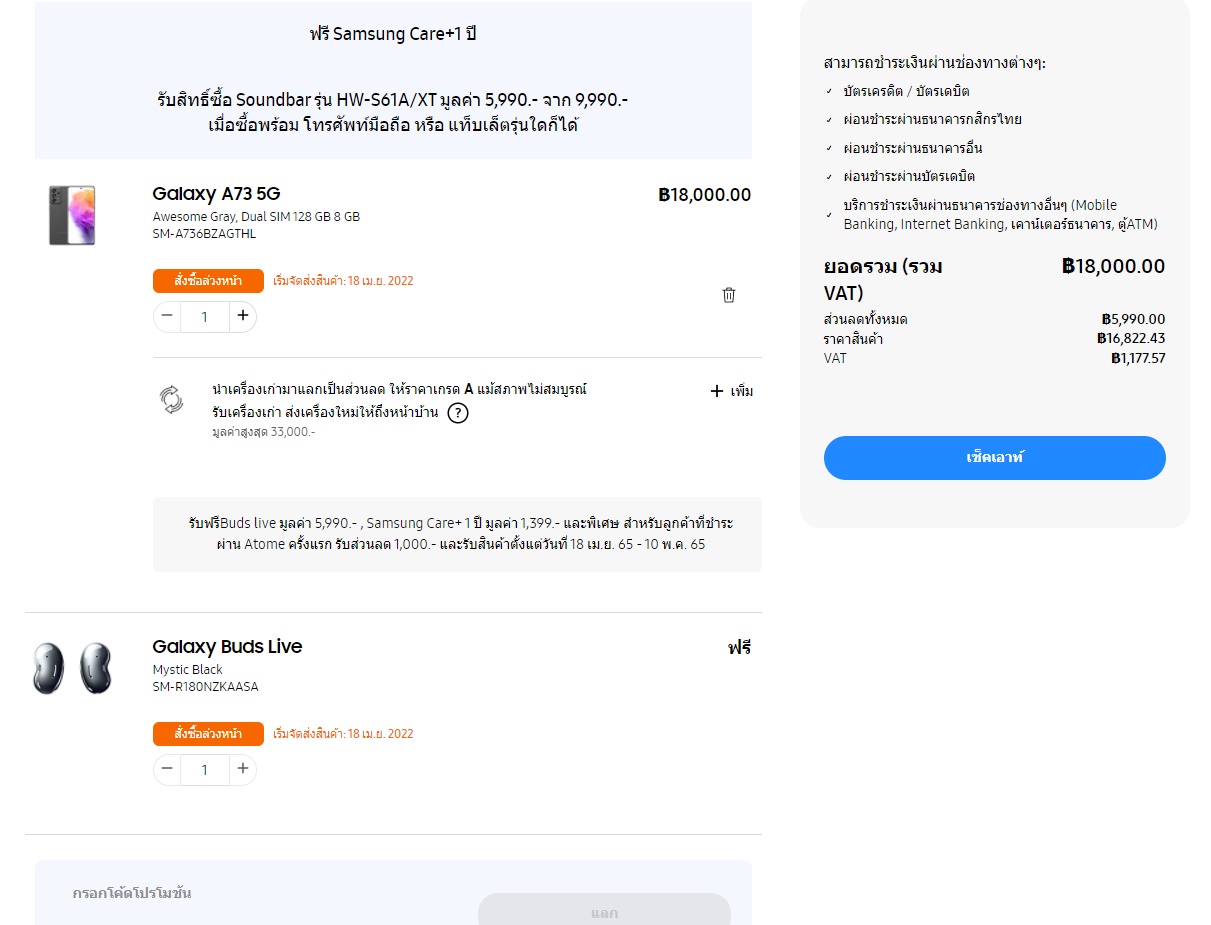
Task: Increase Galaxy Buds Live quantity with plus
Action: click(243, 769)
